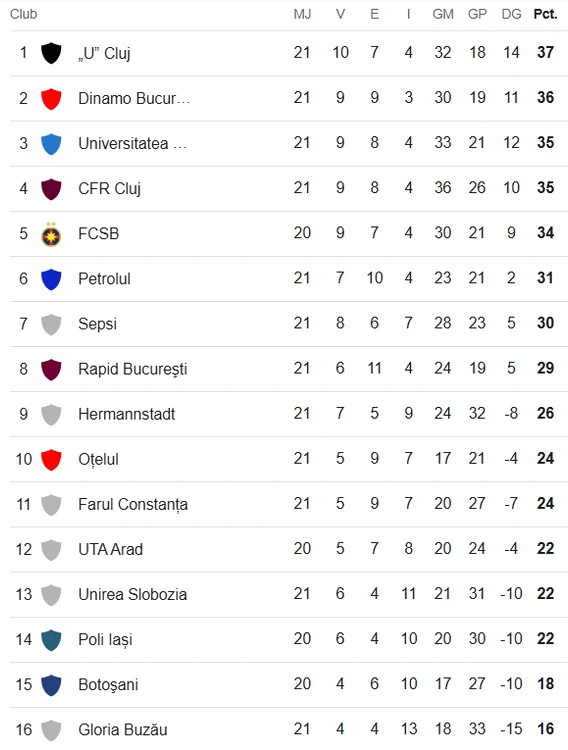Click the Pct. column header
The height and width of the screenshot is (750, 568).
point(546,14)
